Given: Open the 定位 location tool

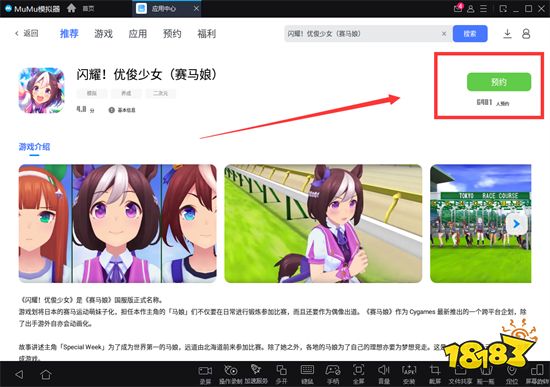Looking at the screenshot, I should (512, 374).
